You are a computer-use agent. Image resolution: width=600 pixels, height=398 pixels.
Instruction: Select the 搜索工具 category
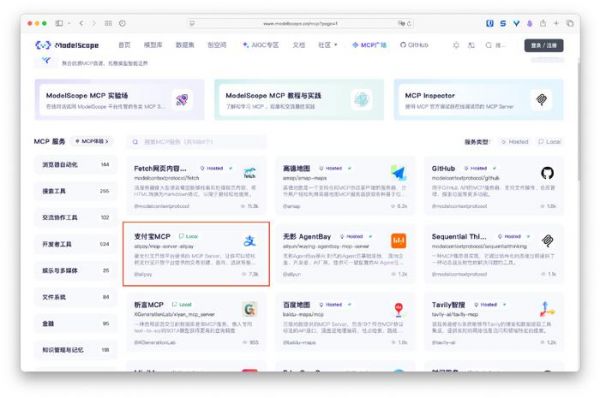76,191
